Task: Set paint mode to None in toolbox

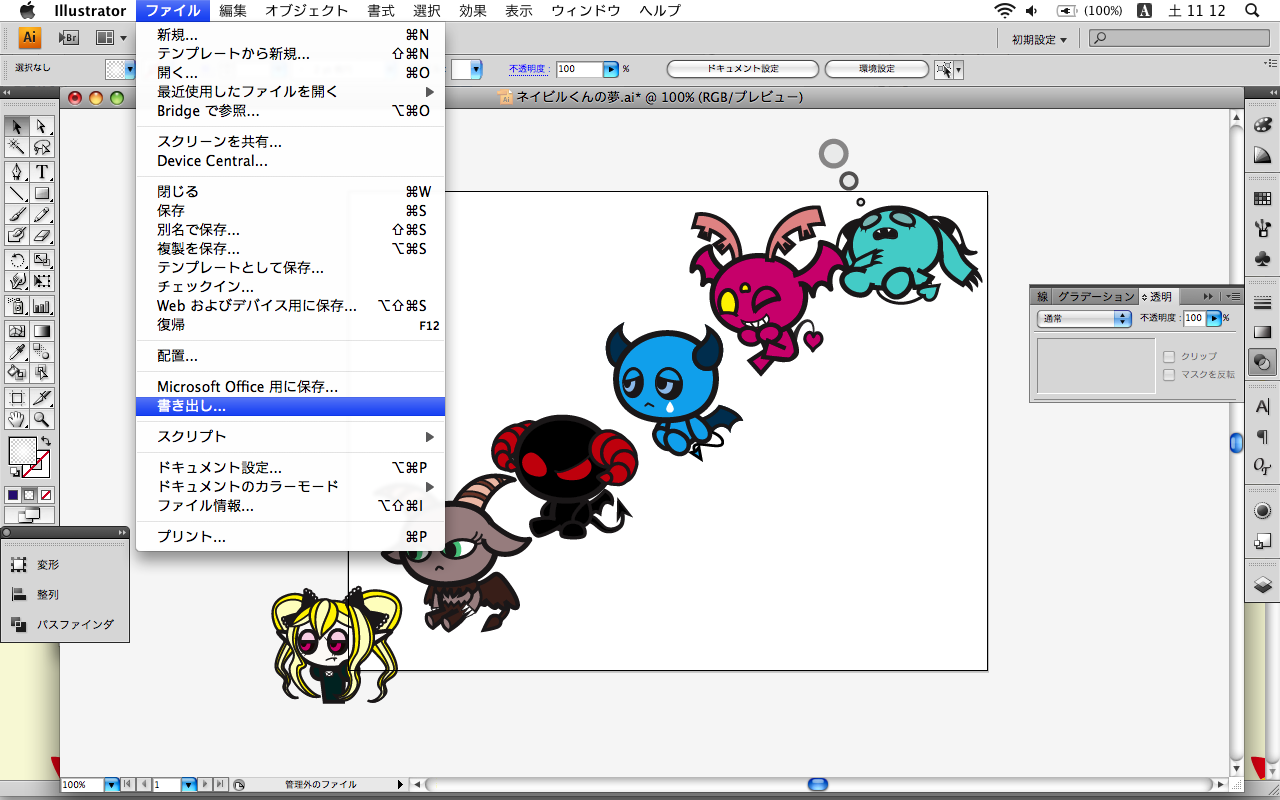Action: pos(46,495)
